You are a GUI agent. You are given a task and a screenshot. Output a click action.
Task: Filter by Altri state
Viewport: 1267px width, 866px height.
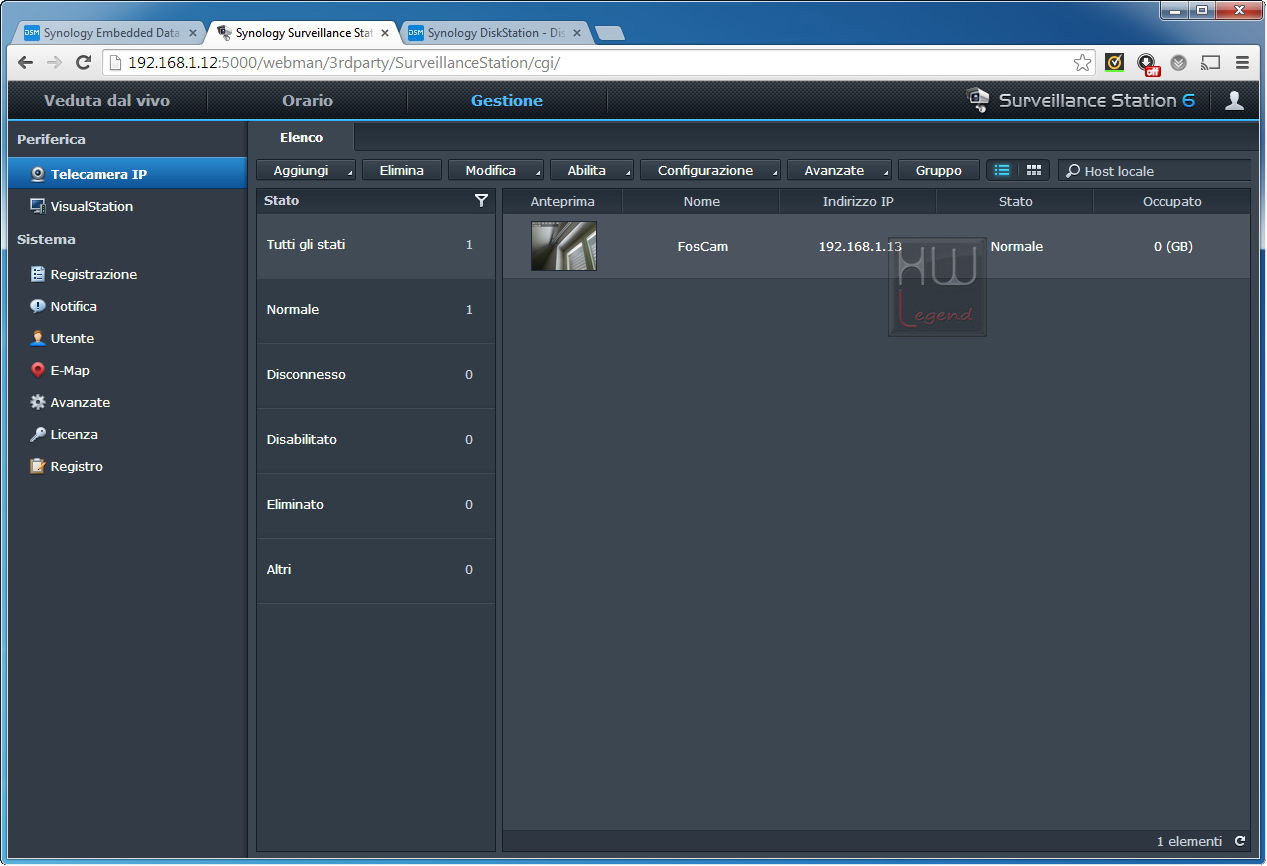[375, 570]
